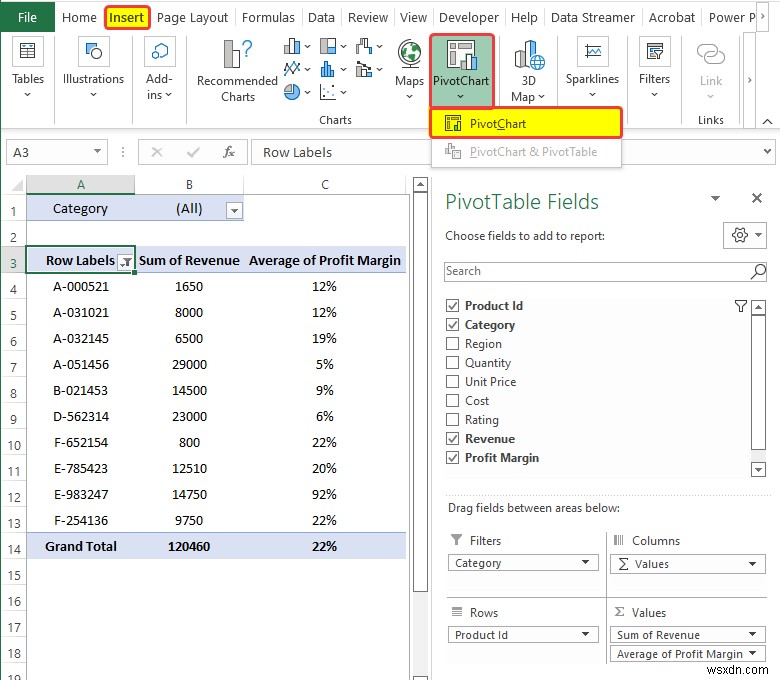Open Values dropdown in Columns area
The height and width of the screenshot is (680, 780).
(x=753, y=564)
